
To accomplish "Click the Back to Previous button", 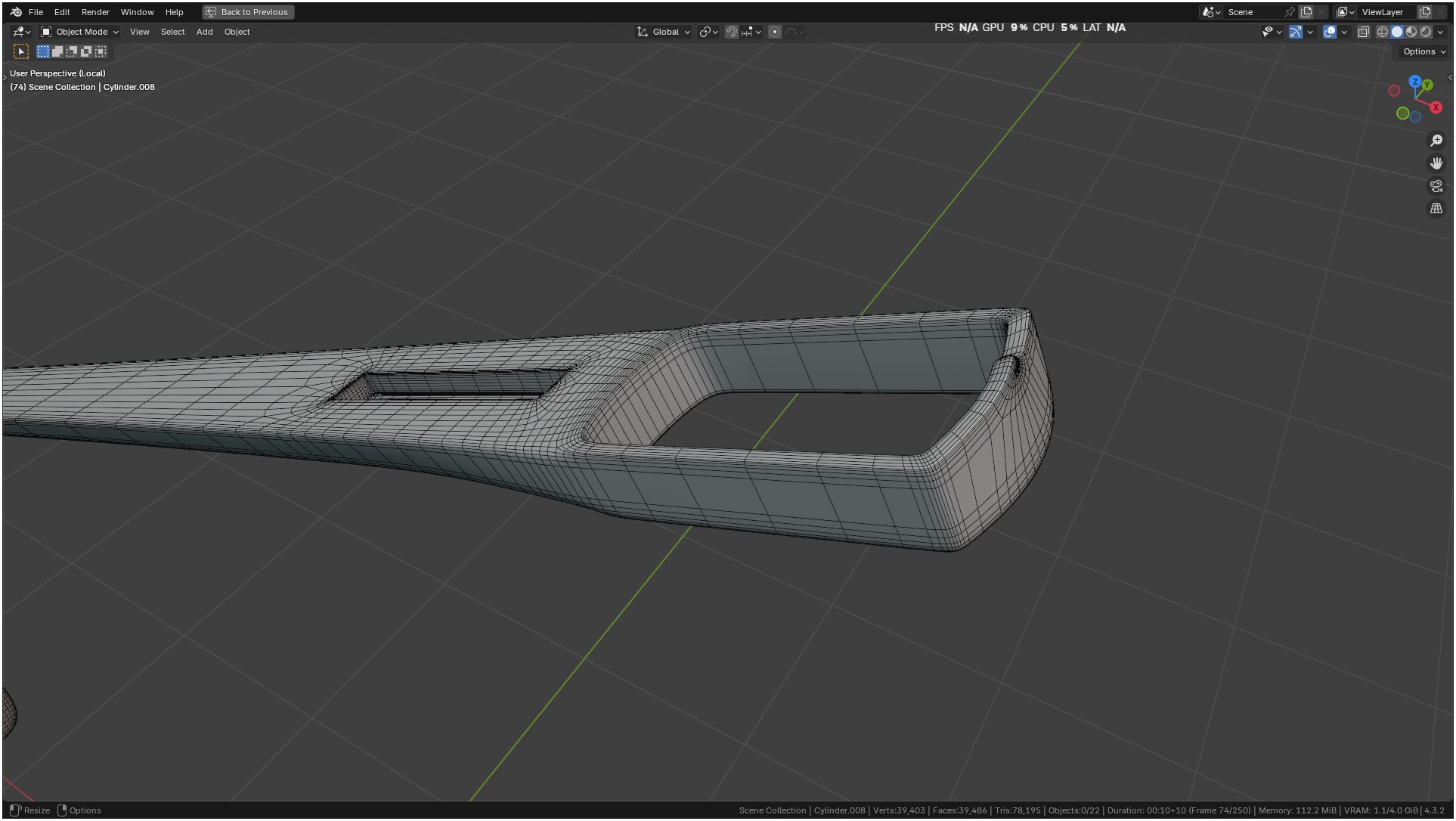I will point(248,12).
